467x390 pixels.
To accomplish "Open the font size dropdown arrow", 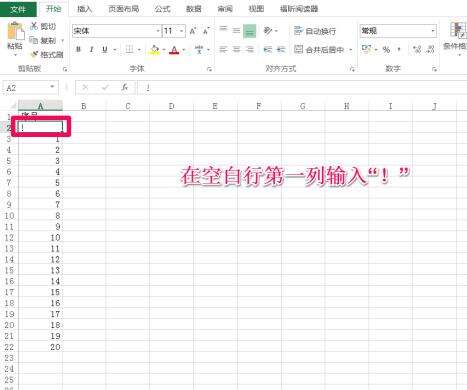I will (x=182, y=31).
